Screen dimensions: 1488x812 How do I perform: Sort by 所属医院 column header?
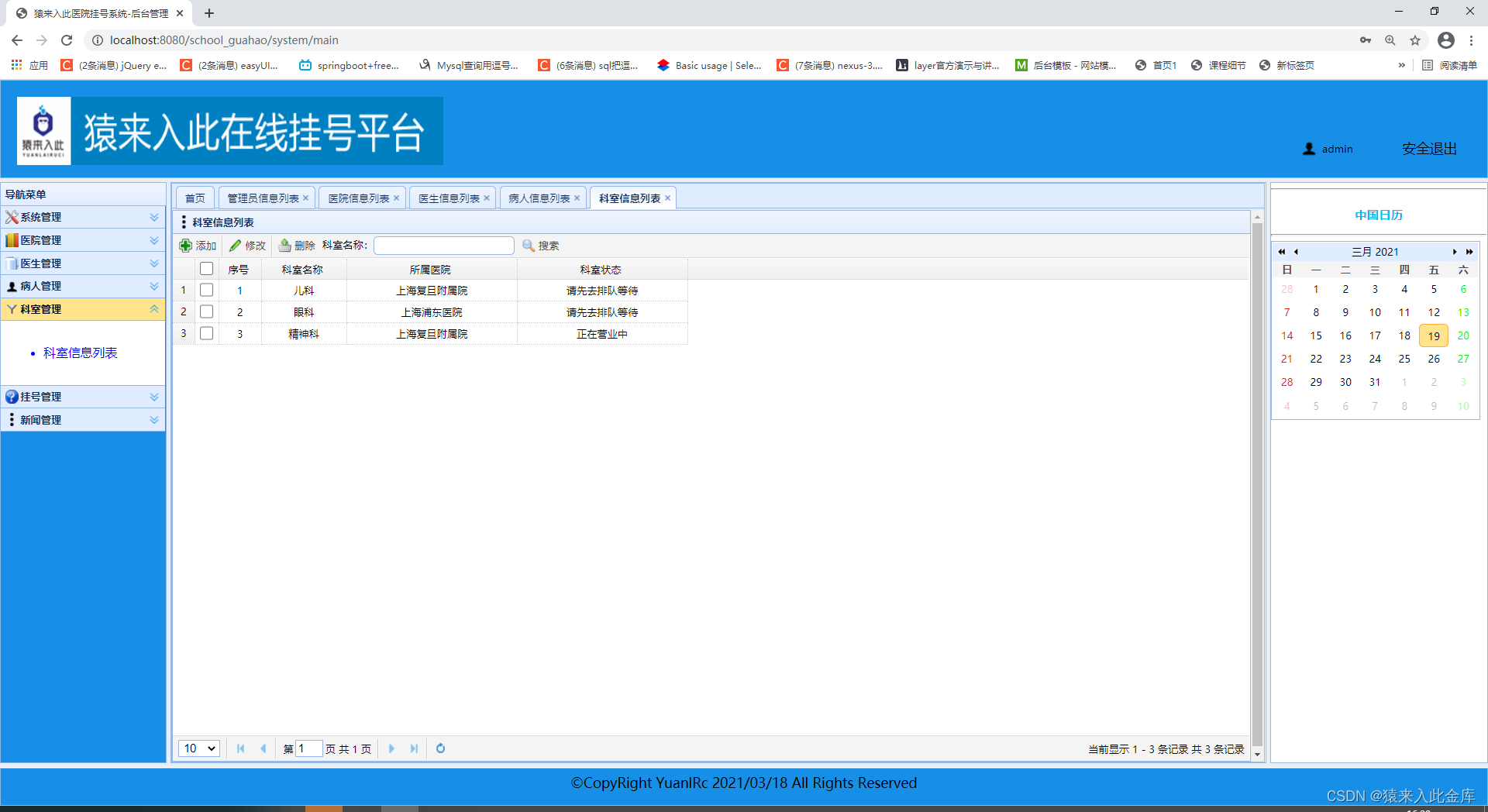click(432, 269)
